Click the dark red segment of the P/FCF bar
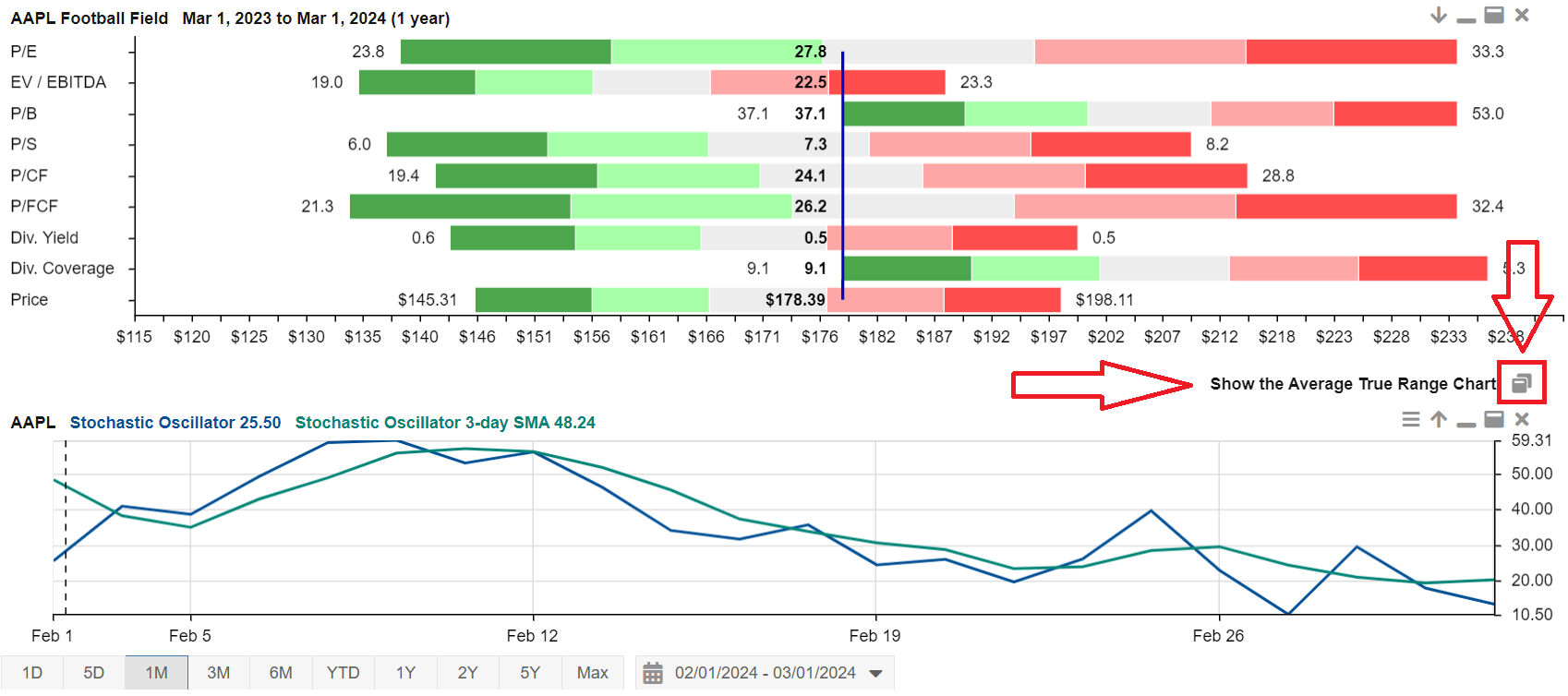 coord(1346,207)
